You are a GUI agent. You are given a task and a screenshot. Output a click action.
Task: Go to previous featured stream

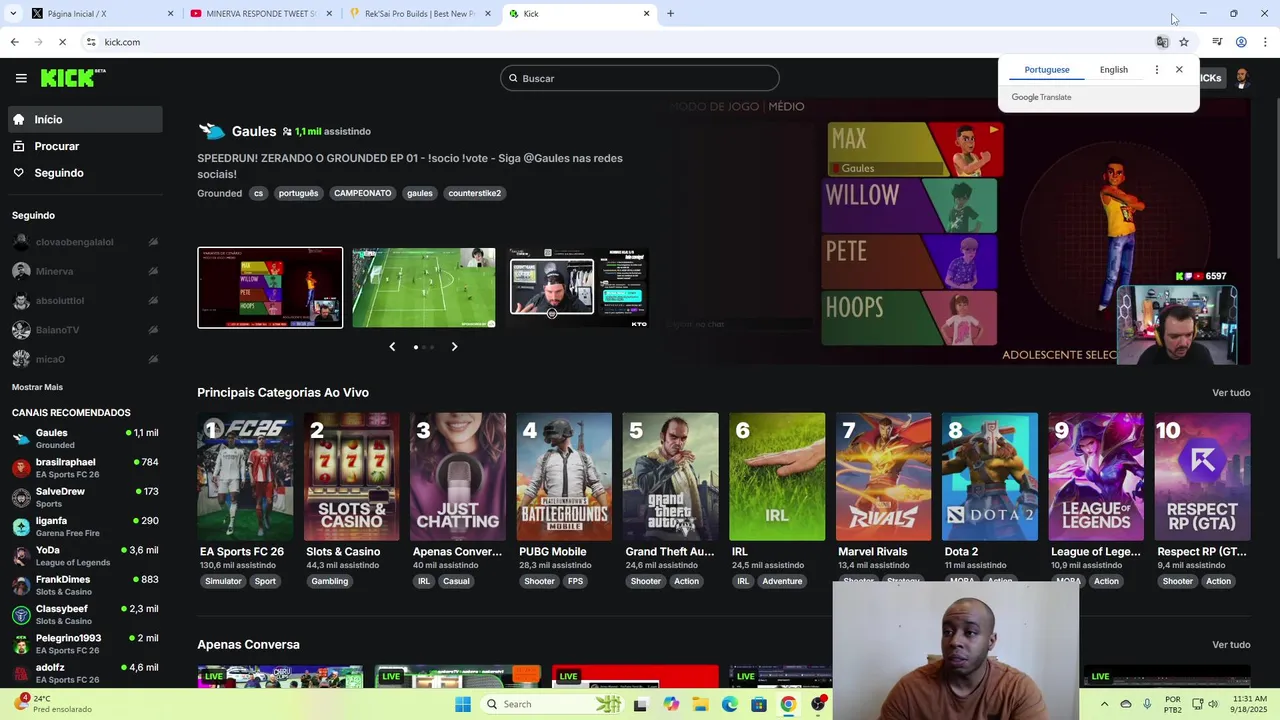[392, 347]
